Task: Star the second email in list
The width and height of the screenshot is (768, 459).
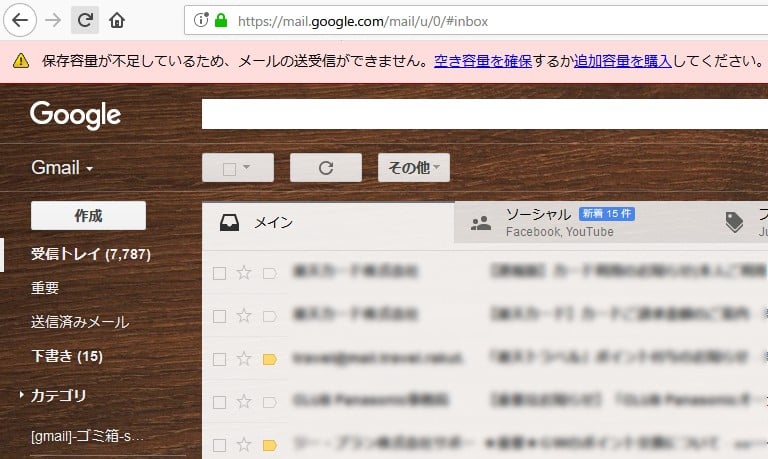Action: coord(243,316)
